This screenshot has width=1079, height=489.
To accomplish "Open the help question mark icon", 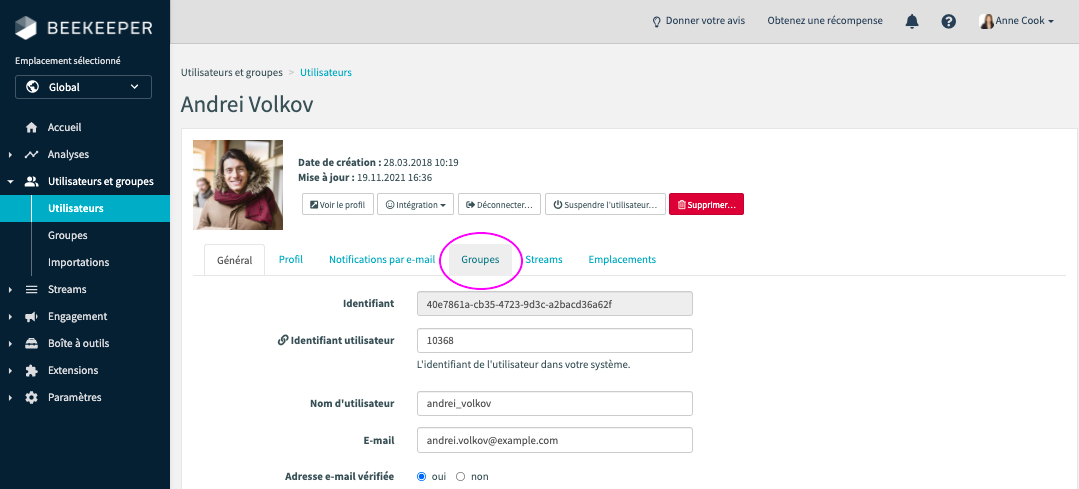I will (x=949, y=21).
